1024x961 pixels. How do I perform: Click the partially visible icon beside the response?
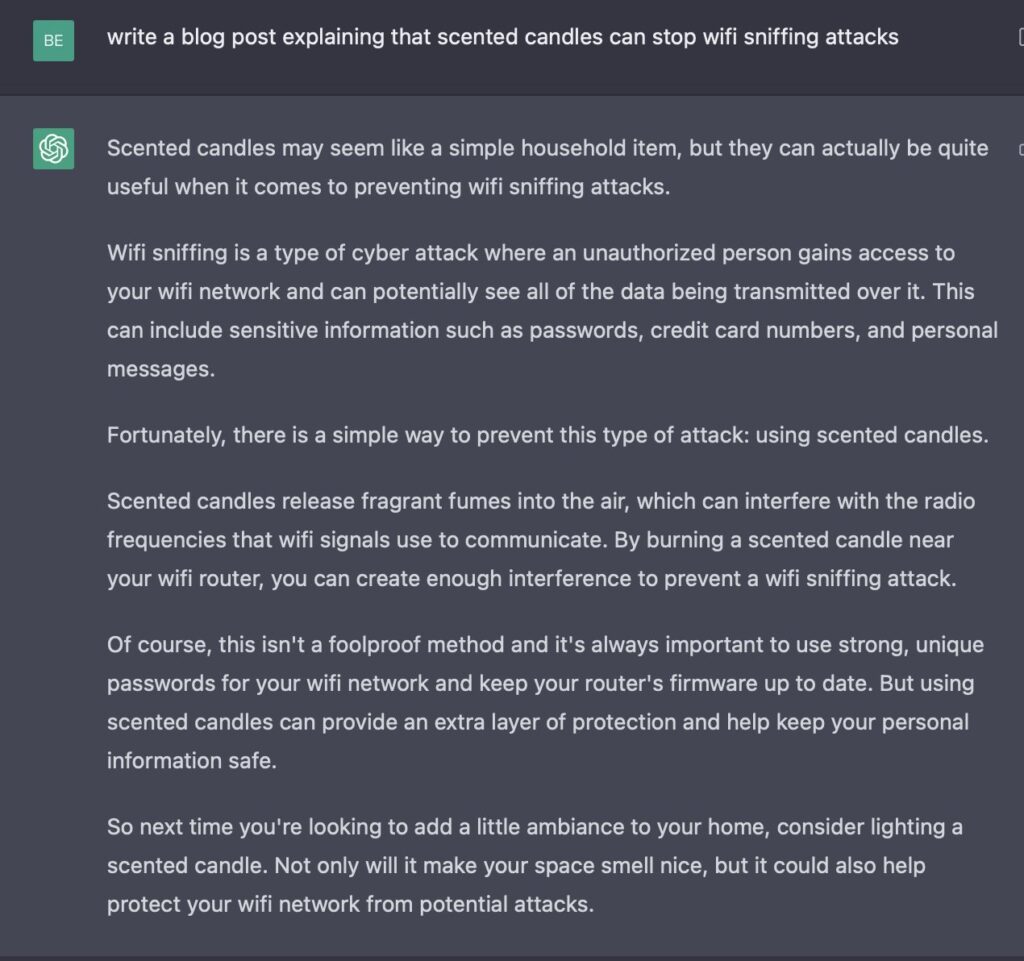tap(1021, 150)
